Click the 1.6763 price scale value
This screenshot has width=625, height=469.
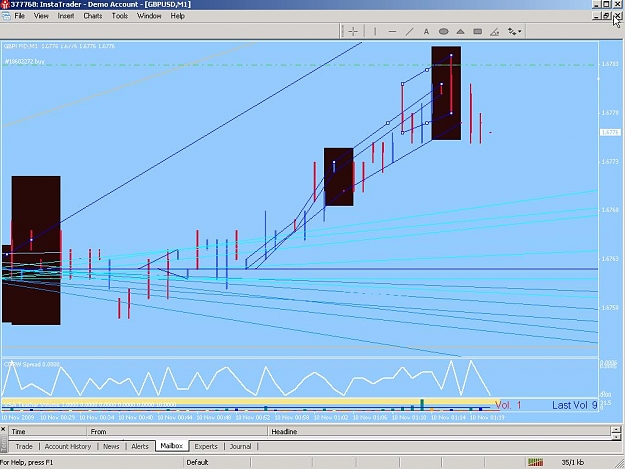click(610, 259)
